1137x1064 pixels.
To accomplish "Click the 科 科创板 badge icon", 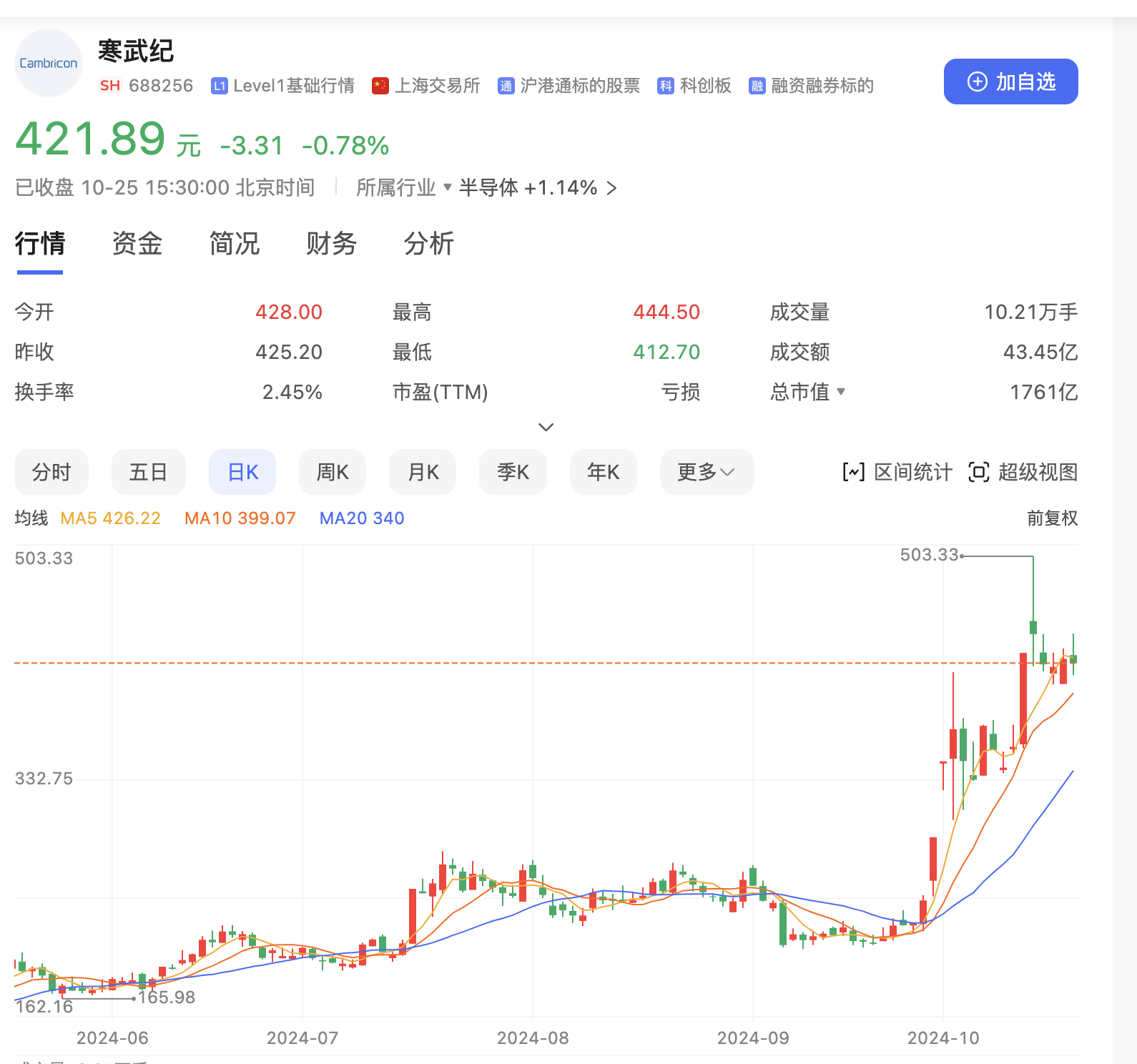I will pyautogui.click(x=666, y=86).
